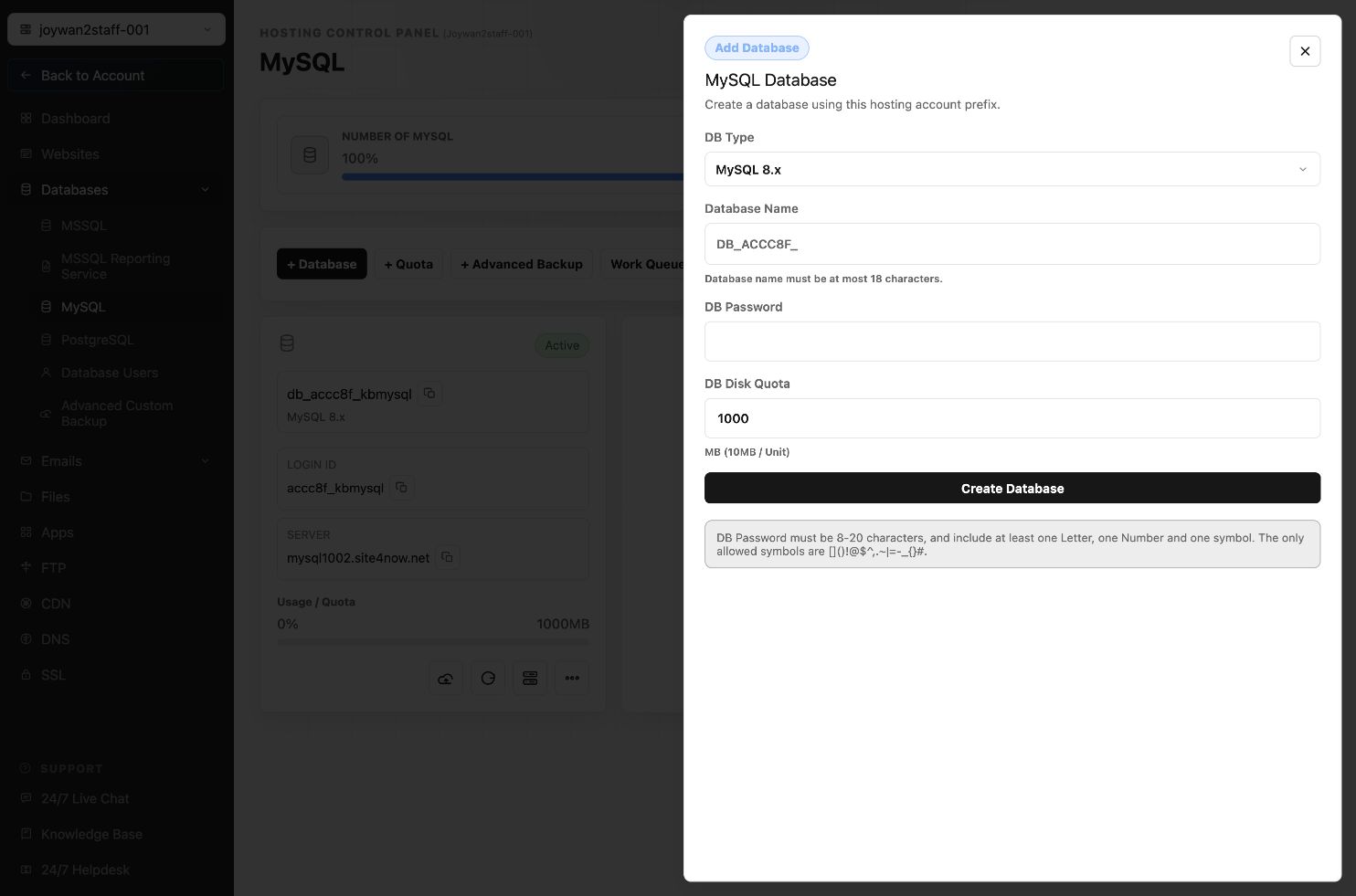Click the Add Database badge
Viewport: 1356px width, 896px height.
coord(757,47)
